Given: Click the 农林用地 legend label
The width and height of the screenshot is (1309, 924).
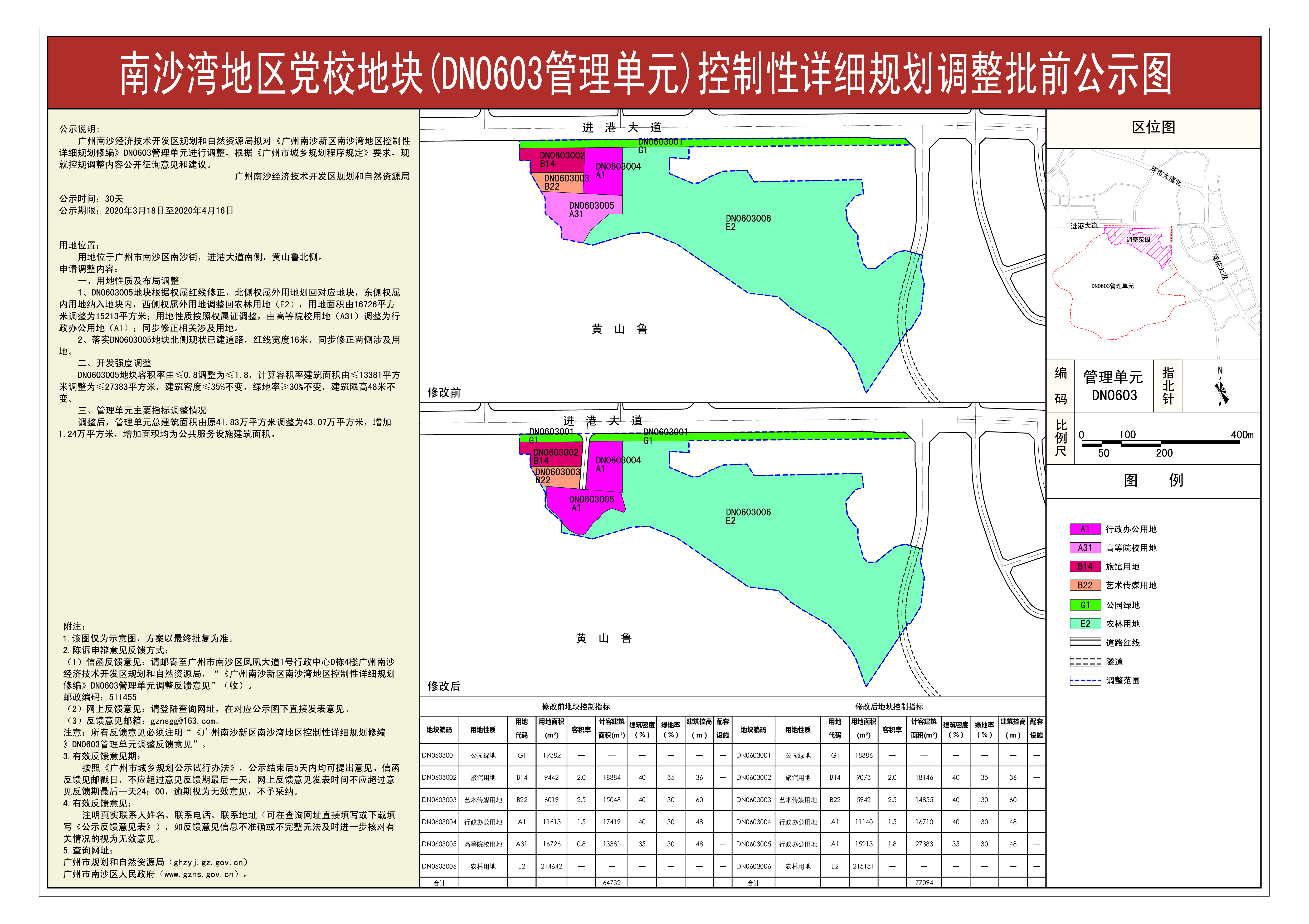Looking at the screenshot, I should click(1123, 624).
